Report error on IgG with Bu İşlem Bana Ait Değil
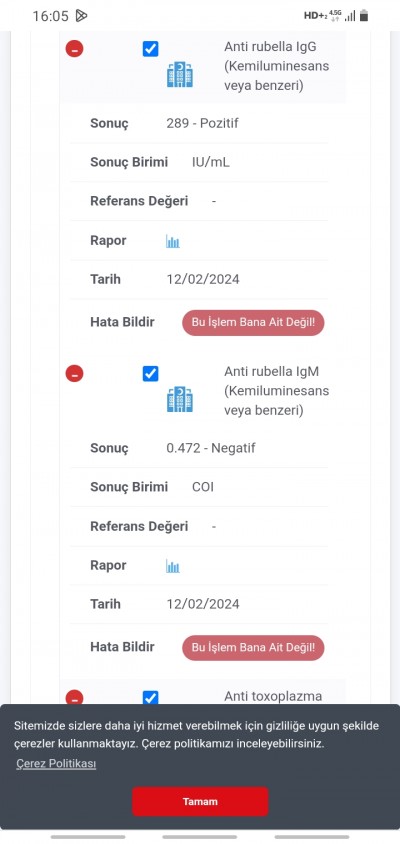 253,322
